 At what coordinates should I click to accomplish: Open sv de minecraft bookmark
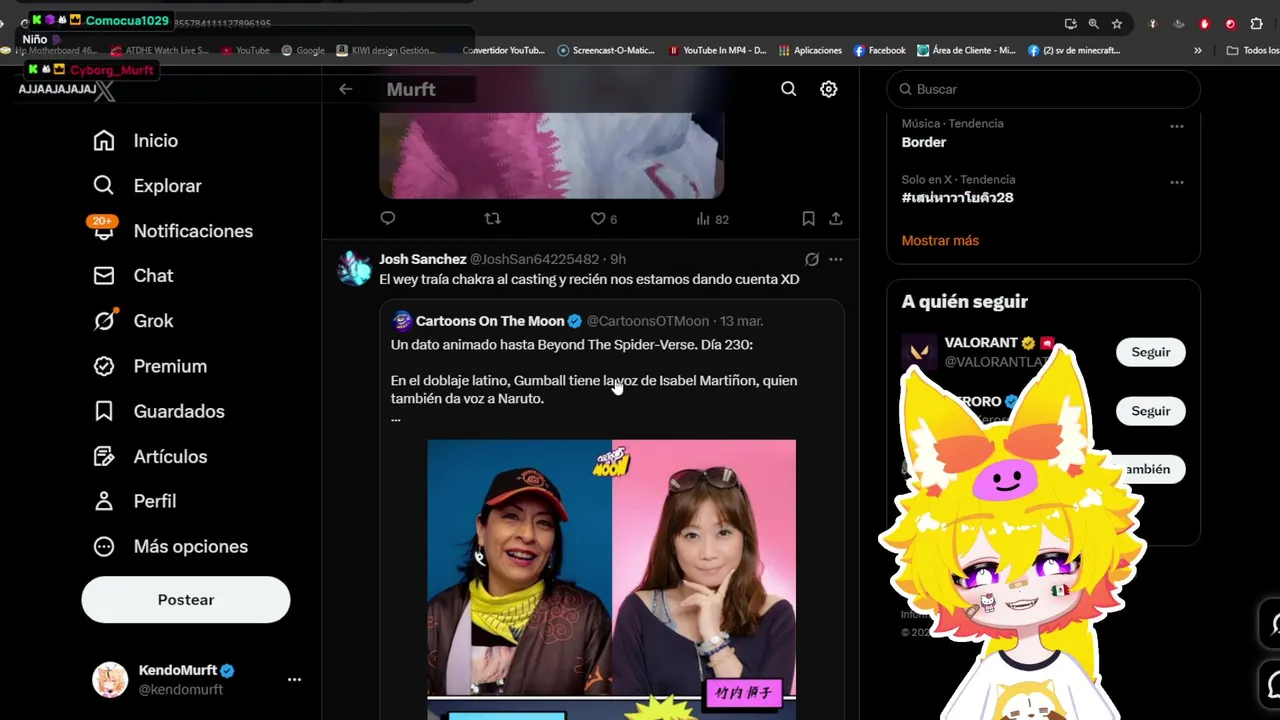pyautogui.click(x=1075, y=50)
